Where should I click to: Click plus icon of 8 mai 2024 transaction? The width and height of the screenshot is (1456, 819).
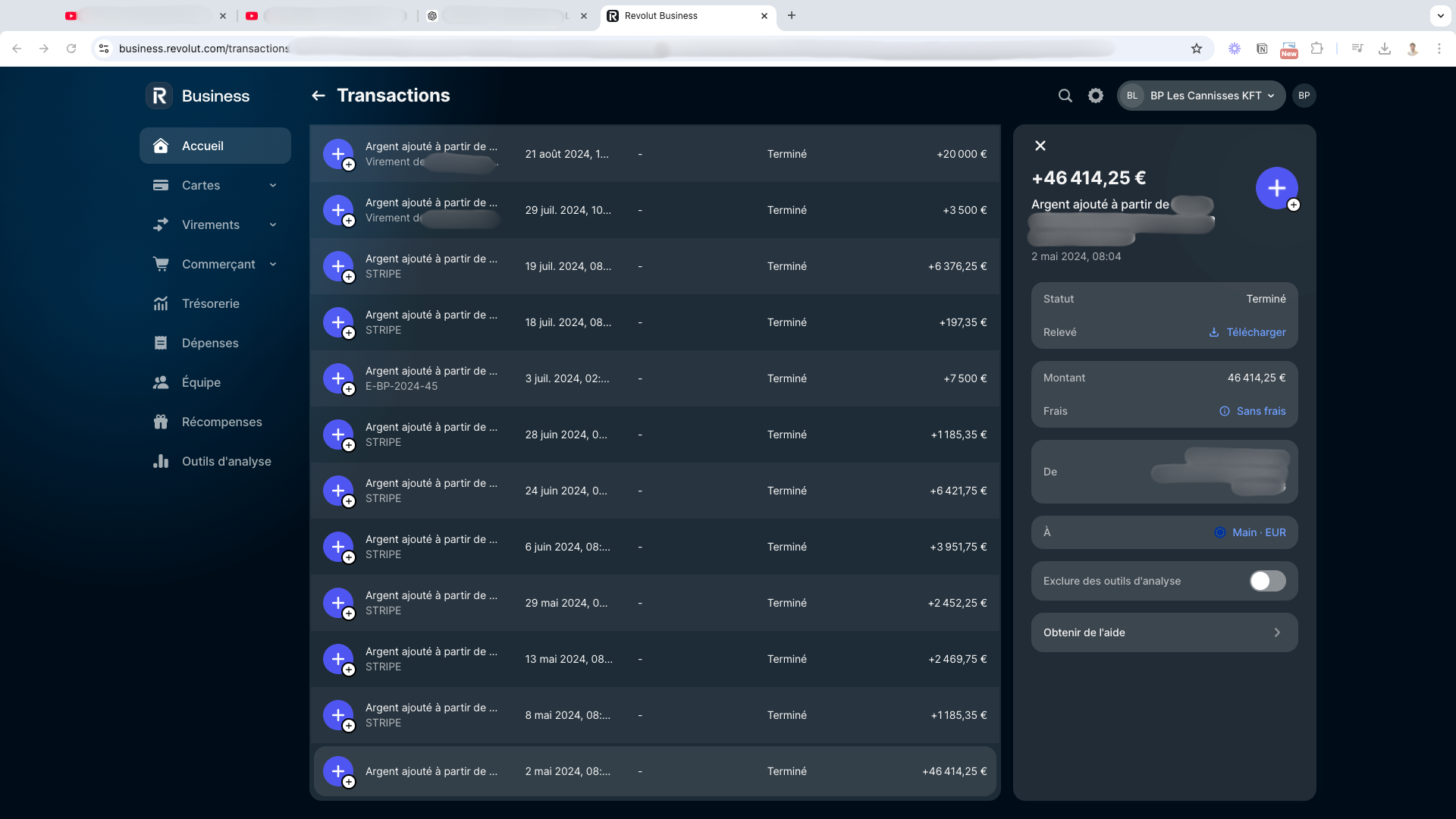(338, 715)
